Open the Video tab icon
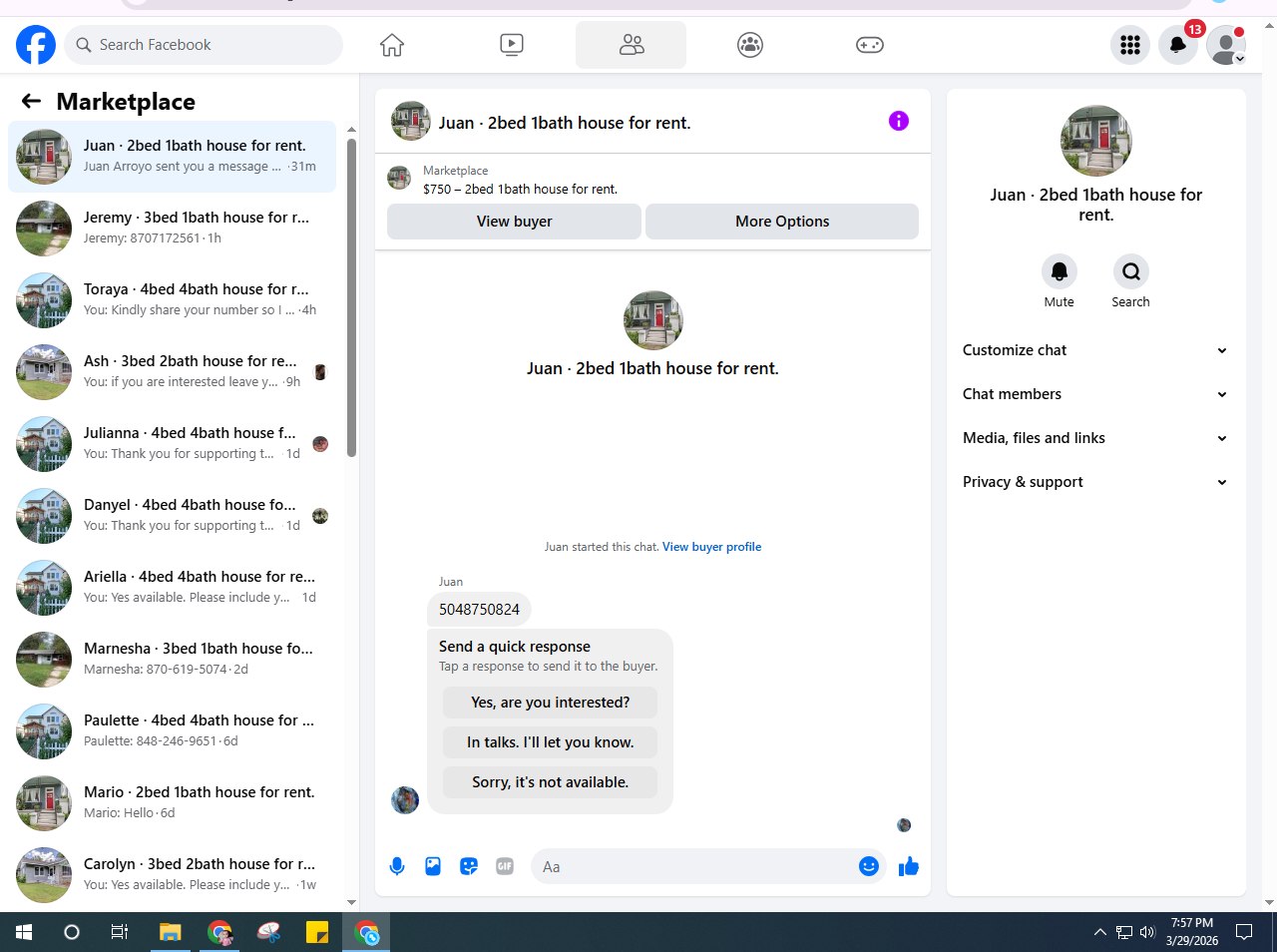The image size is (1277, 952). [511, 45]
